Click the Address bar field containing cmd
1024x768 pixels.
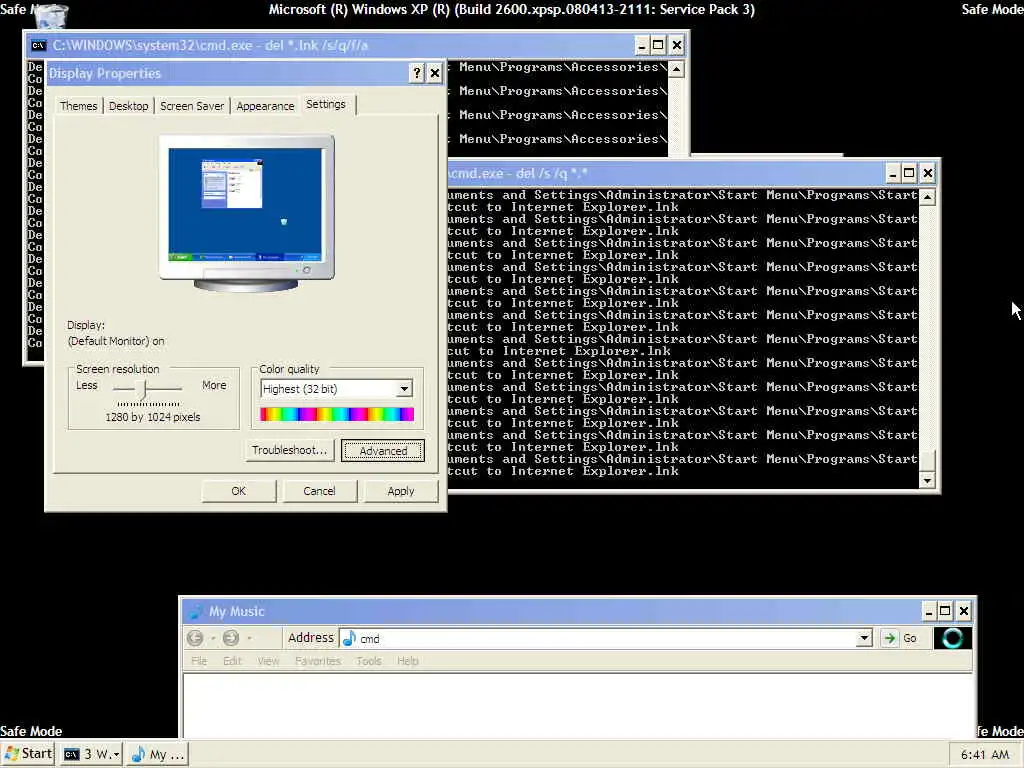pyautogui.click(x=607, y=639)
